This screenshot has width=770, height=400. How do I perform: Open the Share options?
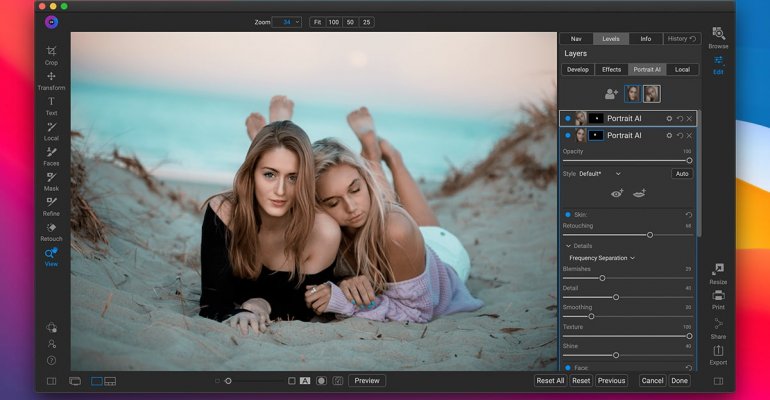click(718, 324)
